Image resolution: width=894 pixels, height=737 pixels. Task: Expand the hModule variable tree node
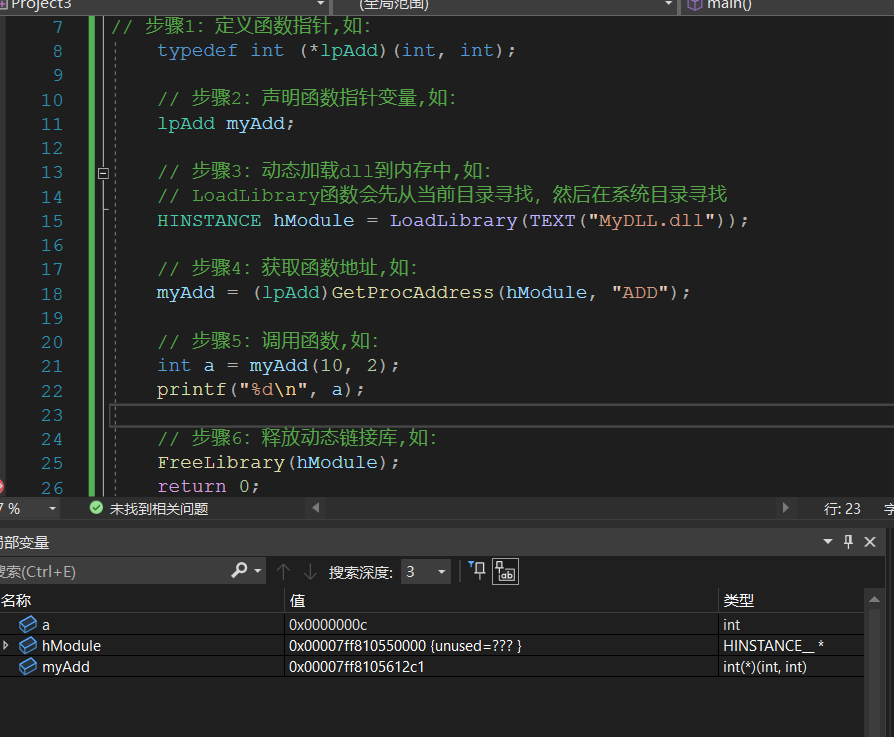point(6,646)
